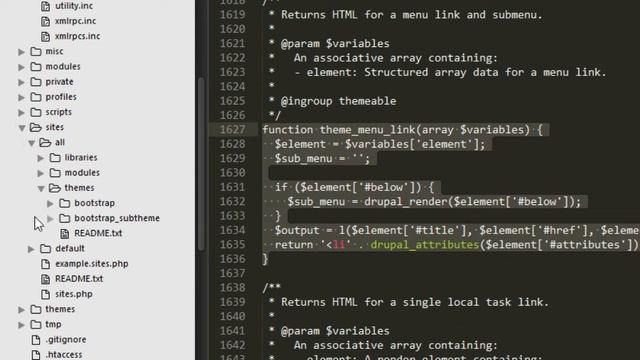Open the utility.inc file
The width and height of the screenshot is (640, 360).
(x=73, y=6)
